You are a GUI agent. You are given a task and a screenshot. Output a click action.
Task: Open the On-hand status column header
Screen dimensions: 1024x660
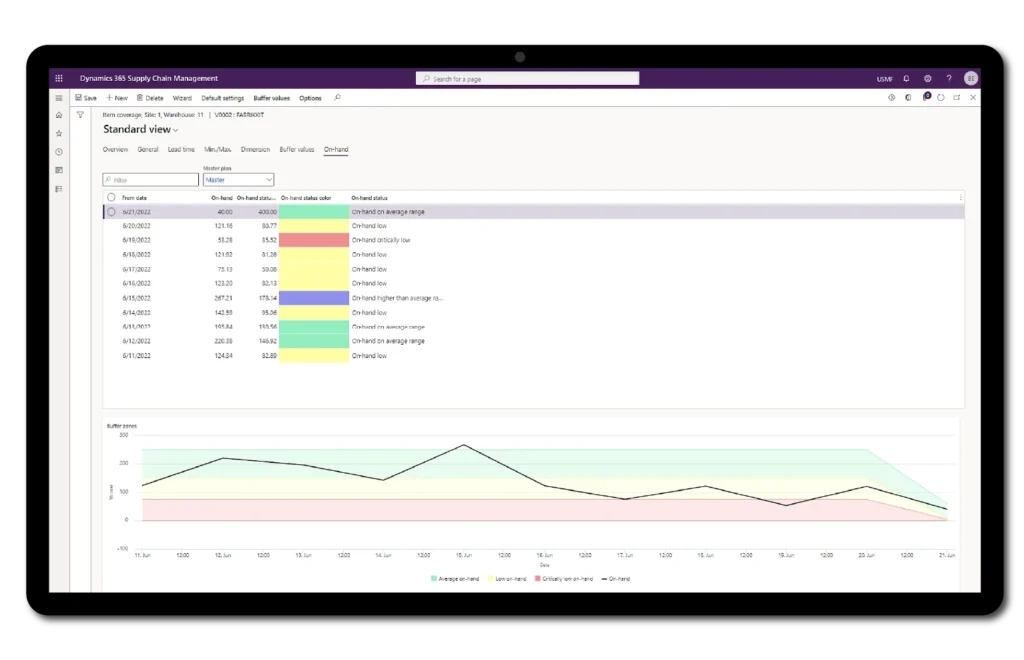pyautogui.click(x=370, y=198)
